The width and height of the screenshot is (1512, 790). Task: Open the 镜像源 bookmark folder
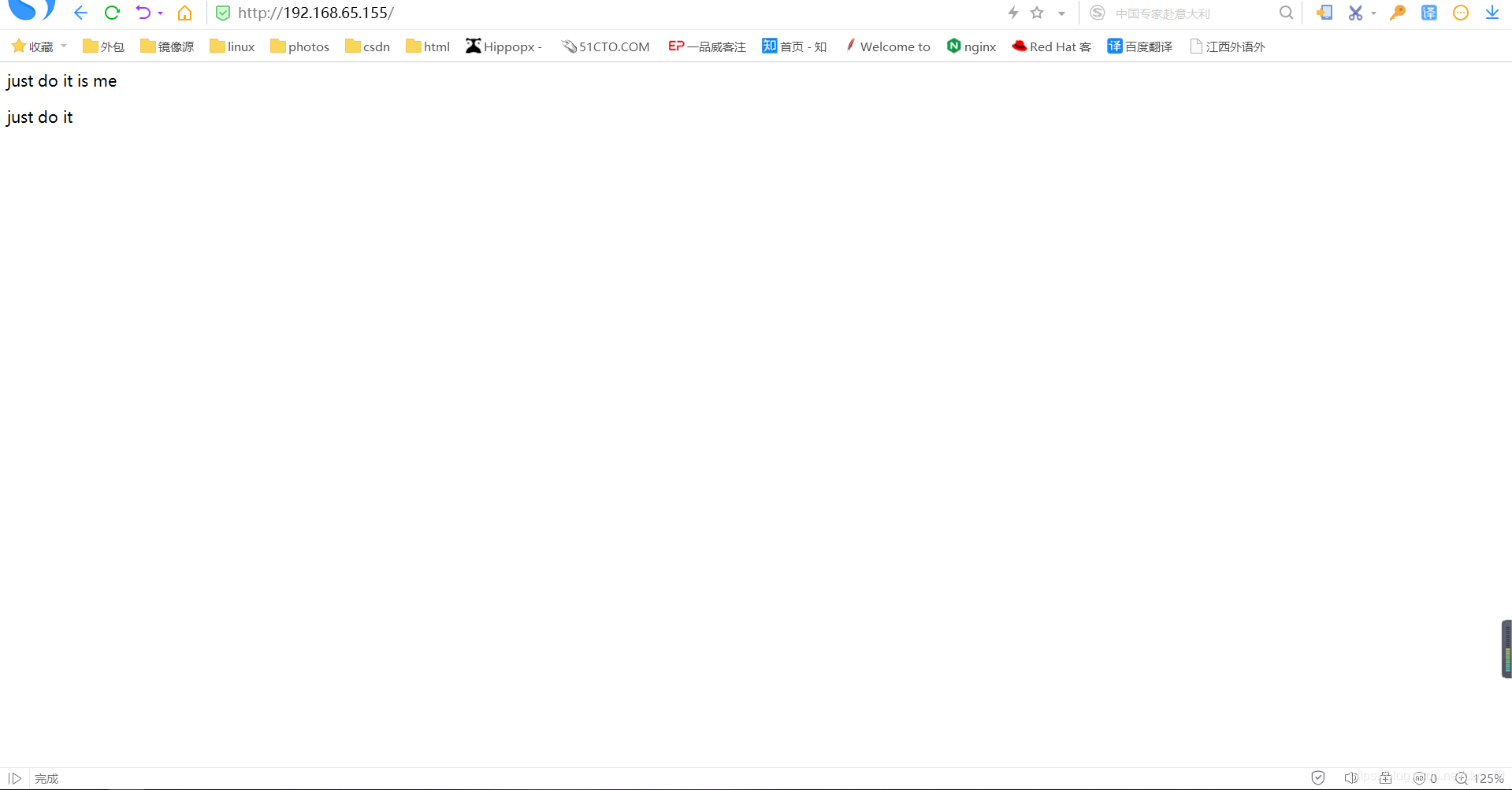tap(167, 46)
